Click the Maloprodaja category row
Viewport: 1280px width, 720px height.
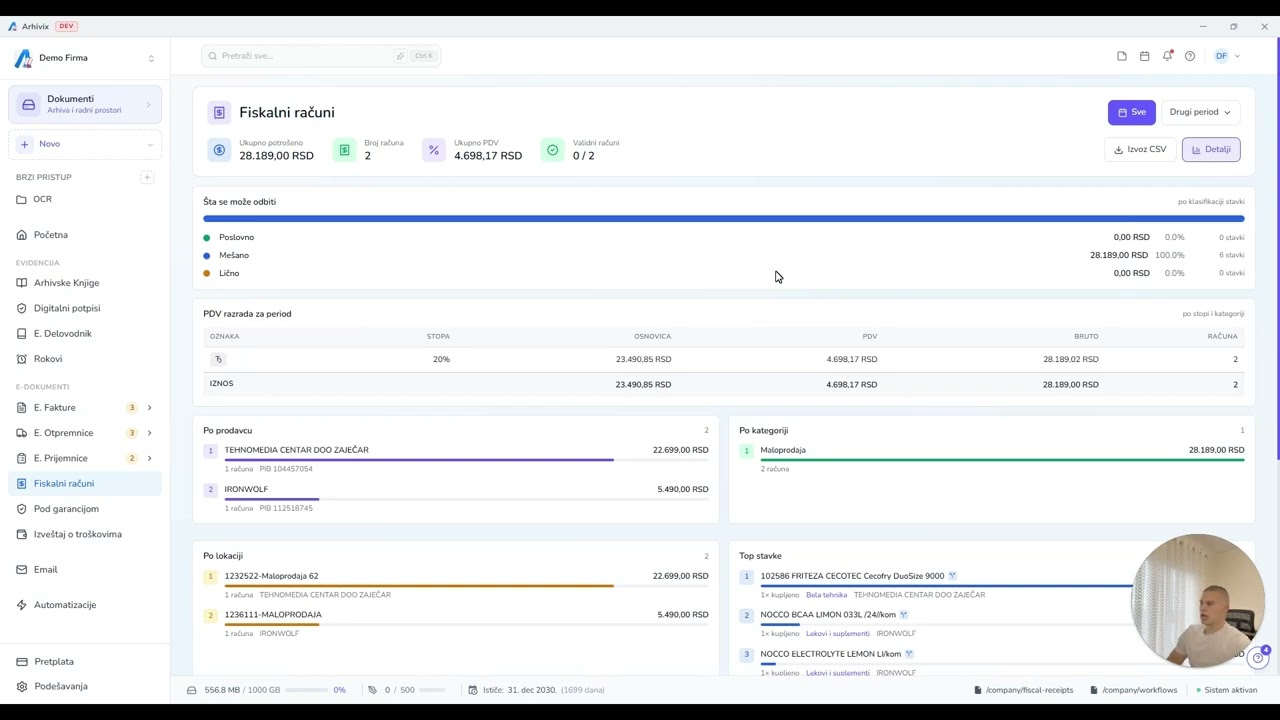tap(992, 458)
